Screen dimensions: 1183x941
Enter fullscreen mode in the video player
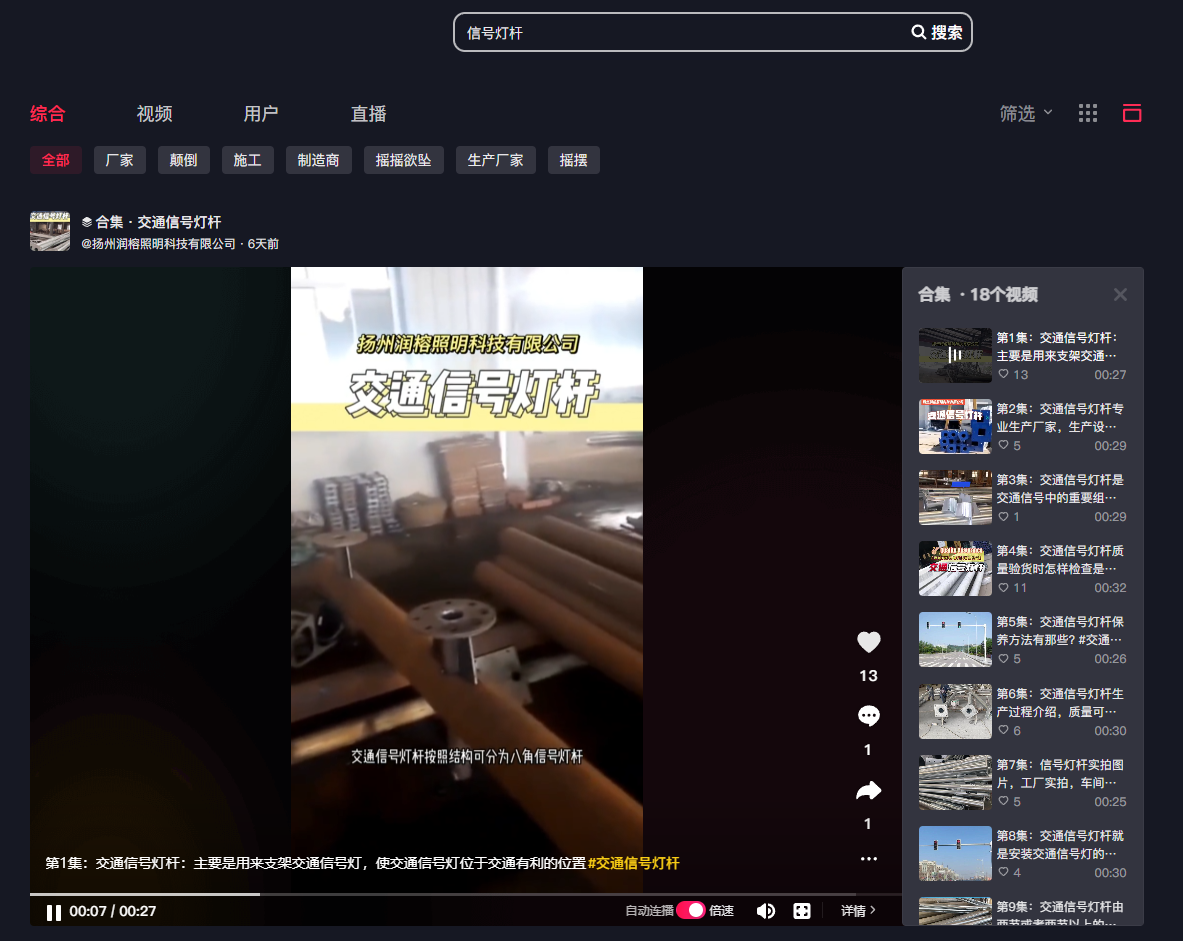click(x=802, y=911)
